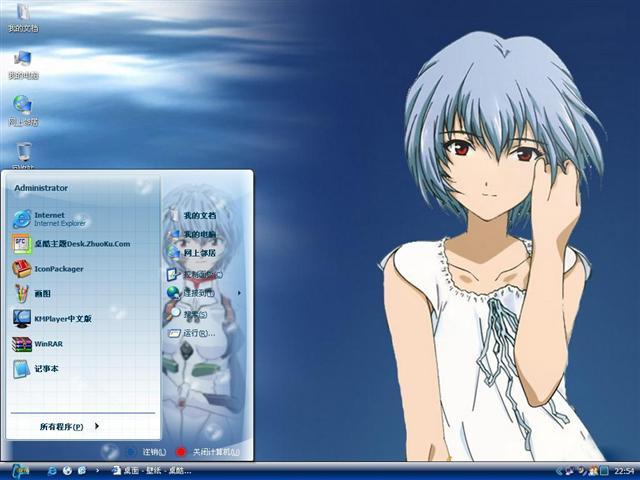Click the third Quick Launch icon
Image resolution: width=640 pixels, height=480 pixels.
pos(82,471)
